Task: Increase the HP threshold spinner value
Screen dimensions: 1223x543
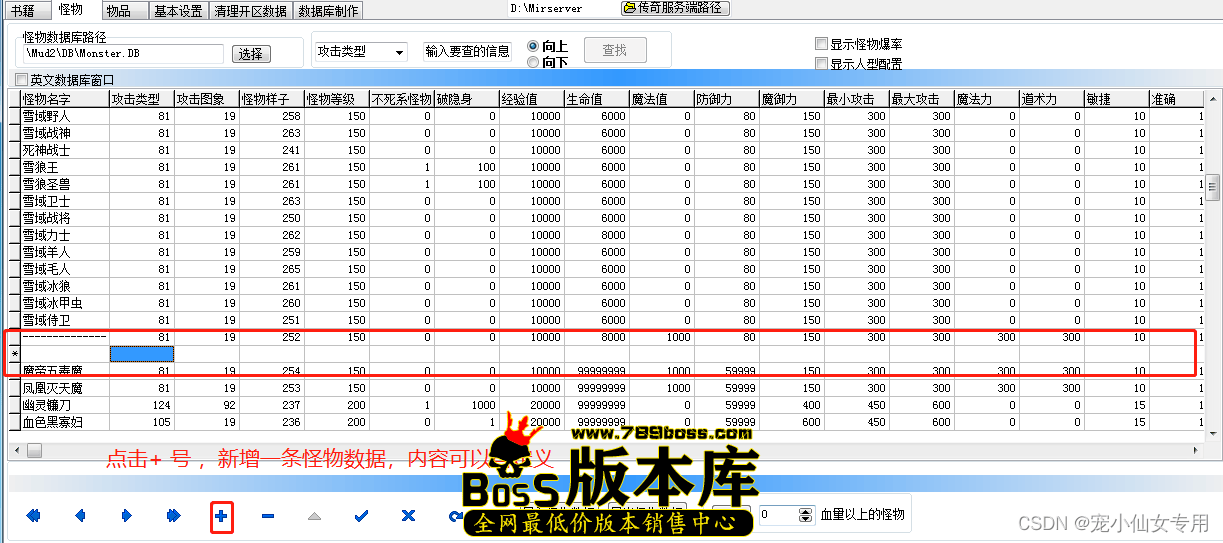Action: tap(806, 510)
